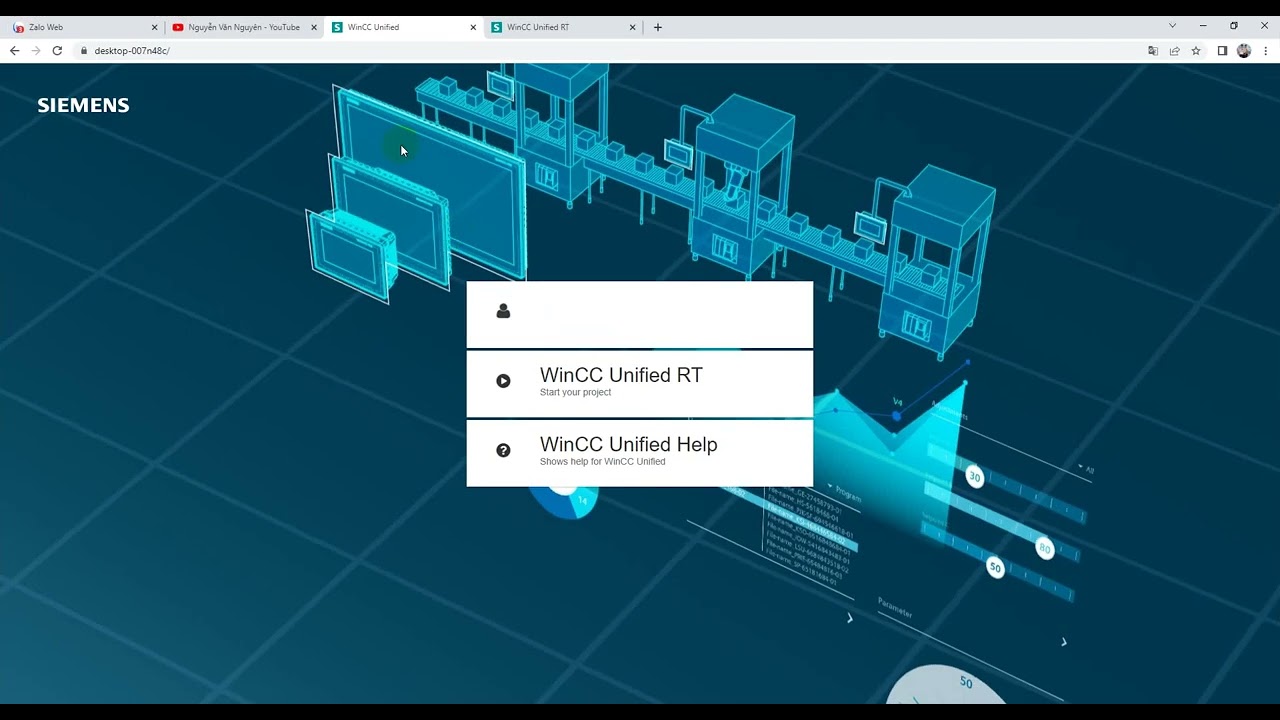Screen dimensions: 1280x720
Task: Minimize the browser window
Action: 1203,26
